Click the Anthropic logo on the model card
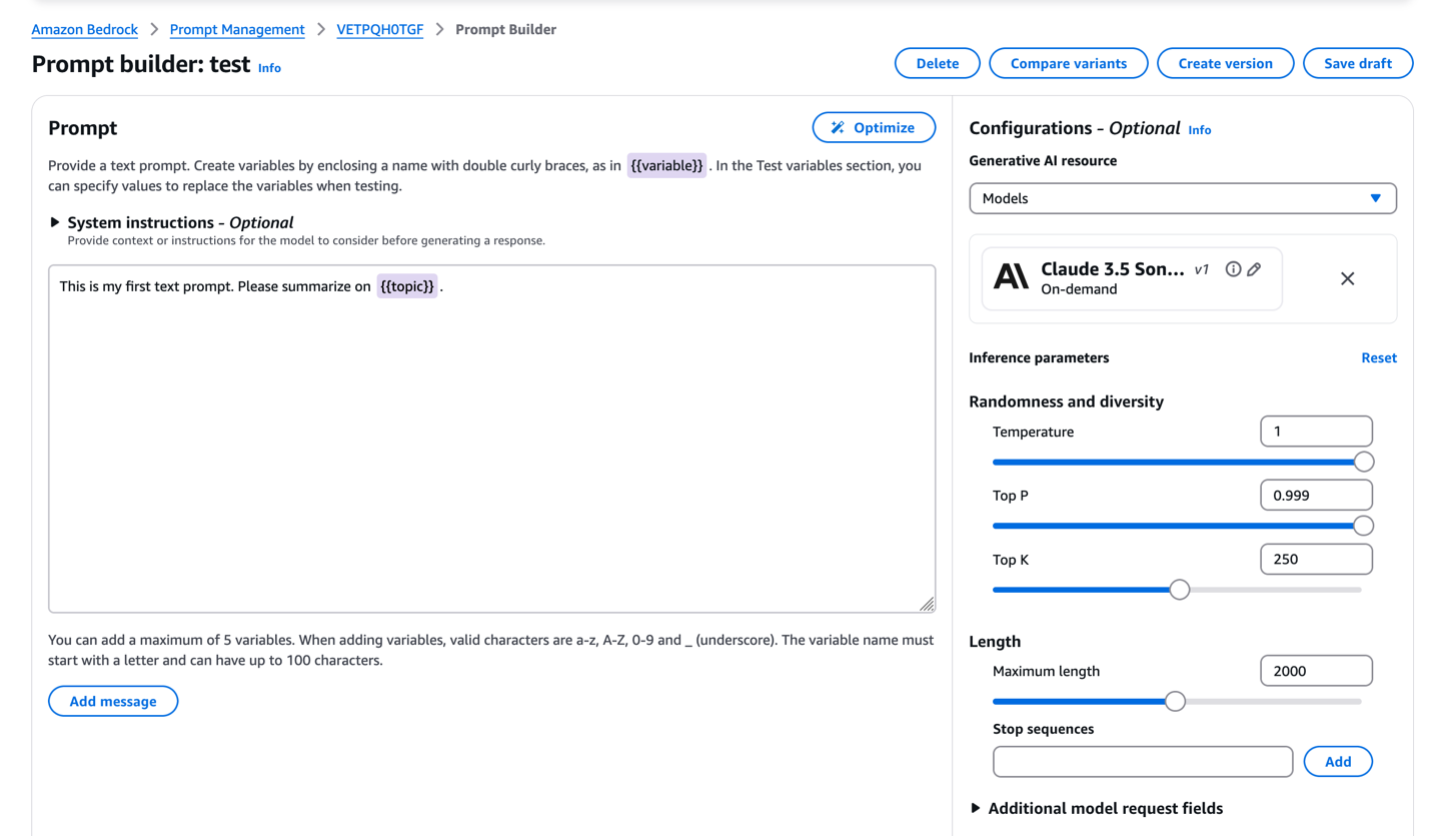 pos(1011,277)
